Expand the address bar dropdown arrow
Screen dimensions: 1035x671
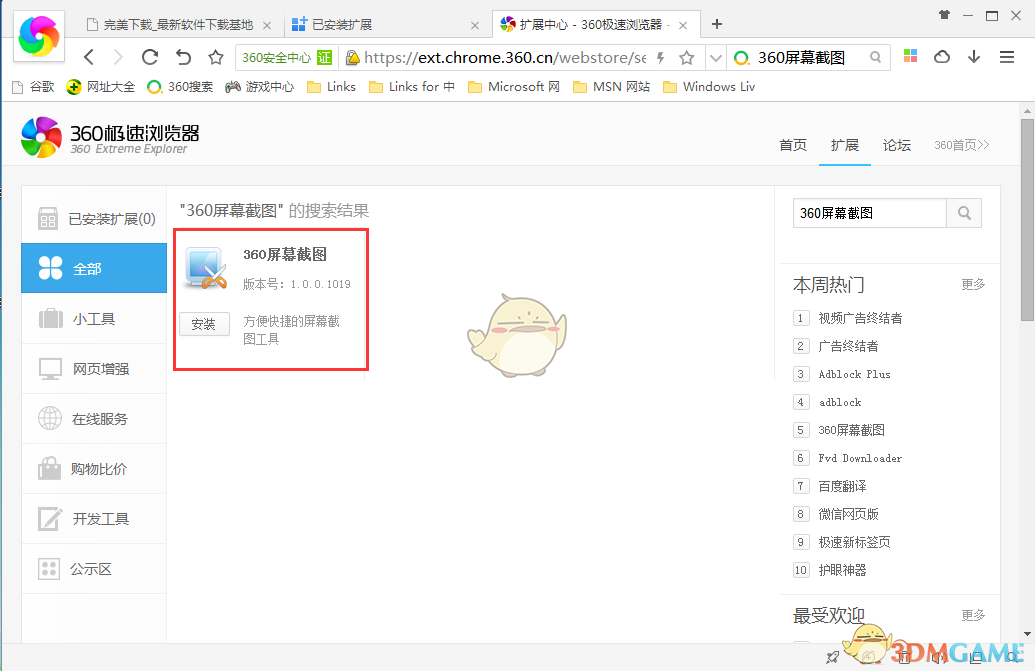point(715,58)
